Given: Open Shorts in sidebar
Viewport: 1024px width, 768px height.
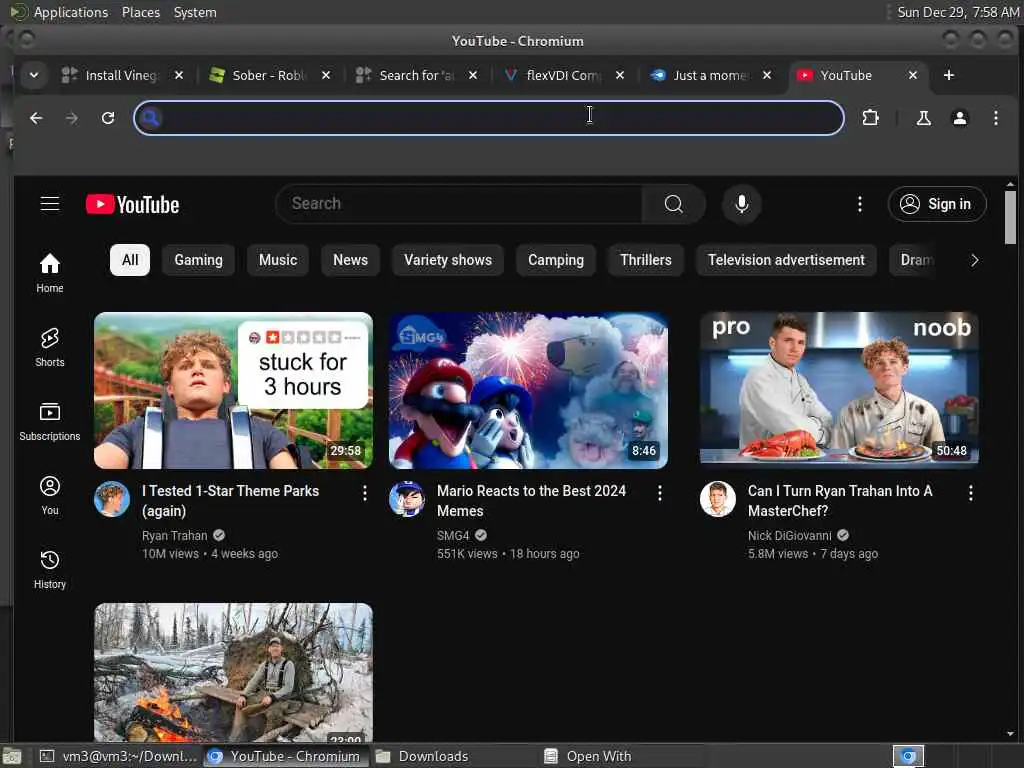Looking at the screenshot, I should (50, 347).
